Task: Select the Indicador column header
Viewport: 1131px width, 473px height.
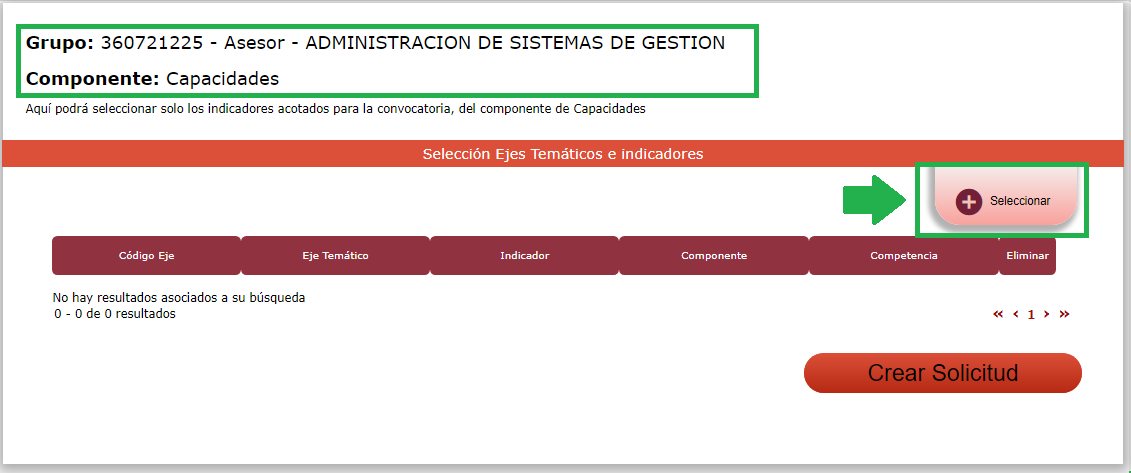Action: [524, 256]
